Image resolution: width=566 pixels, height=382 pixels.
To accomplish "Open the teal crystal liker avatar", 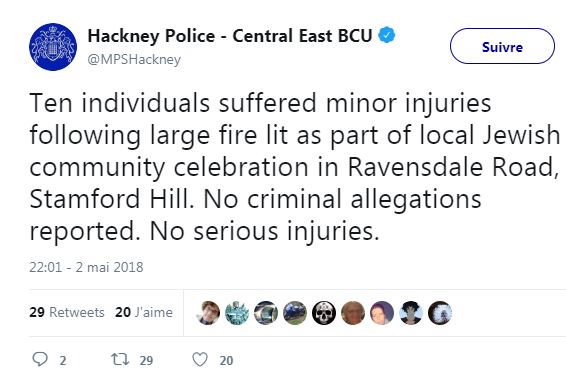I will point(237,313).
